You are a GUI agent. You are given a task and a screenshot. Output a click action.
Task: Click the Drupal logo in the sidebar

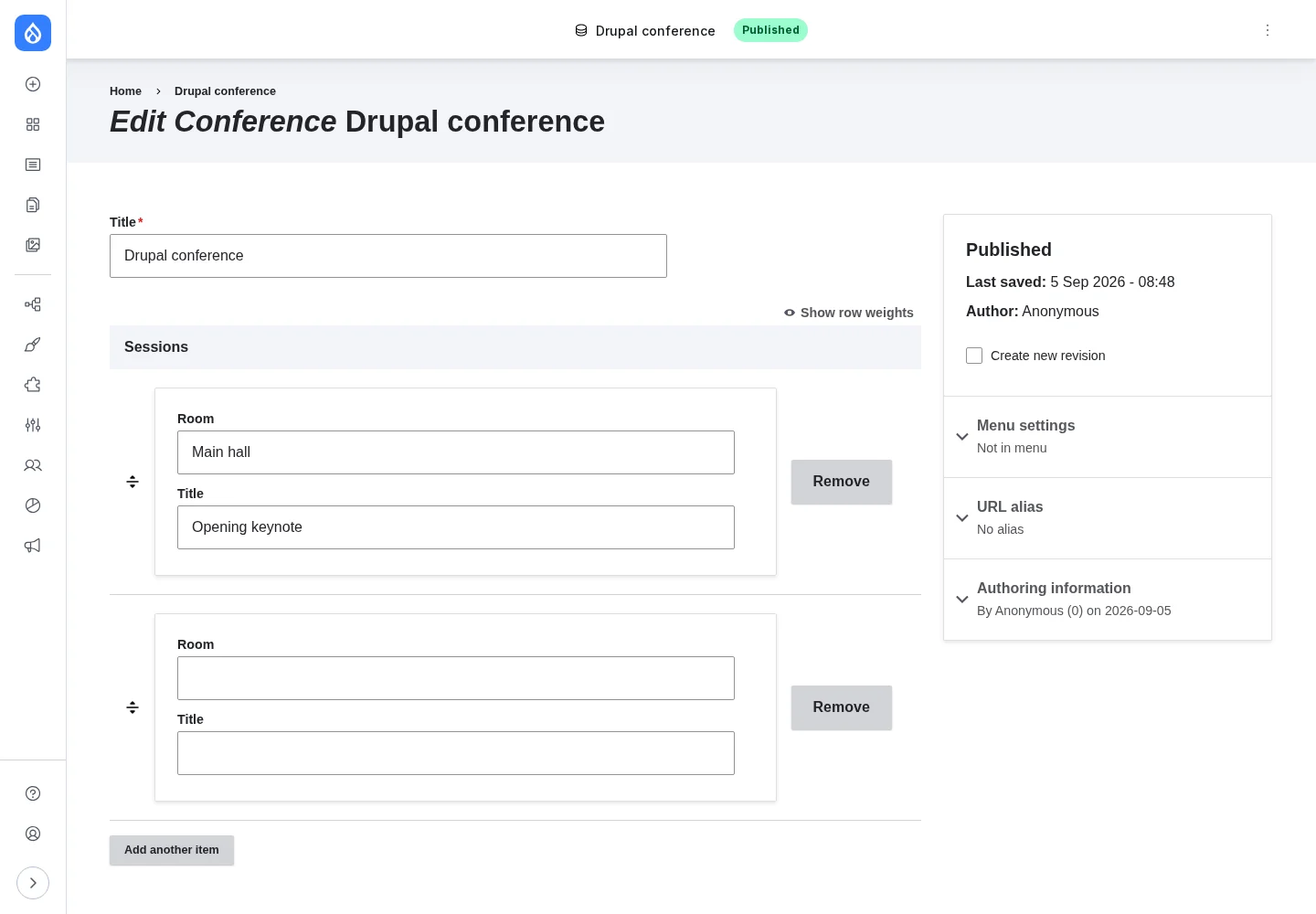click(33, 33)
